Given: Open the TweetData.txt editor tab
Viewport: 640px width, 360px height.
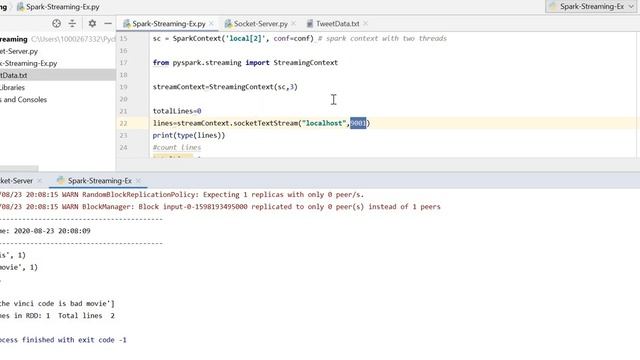Looking at the screenshot, I should (x=338, y=24).
